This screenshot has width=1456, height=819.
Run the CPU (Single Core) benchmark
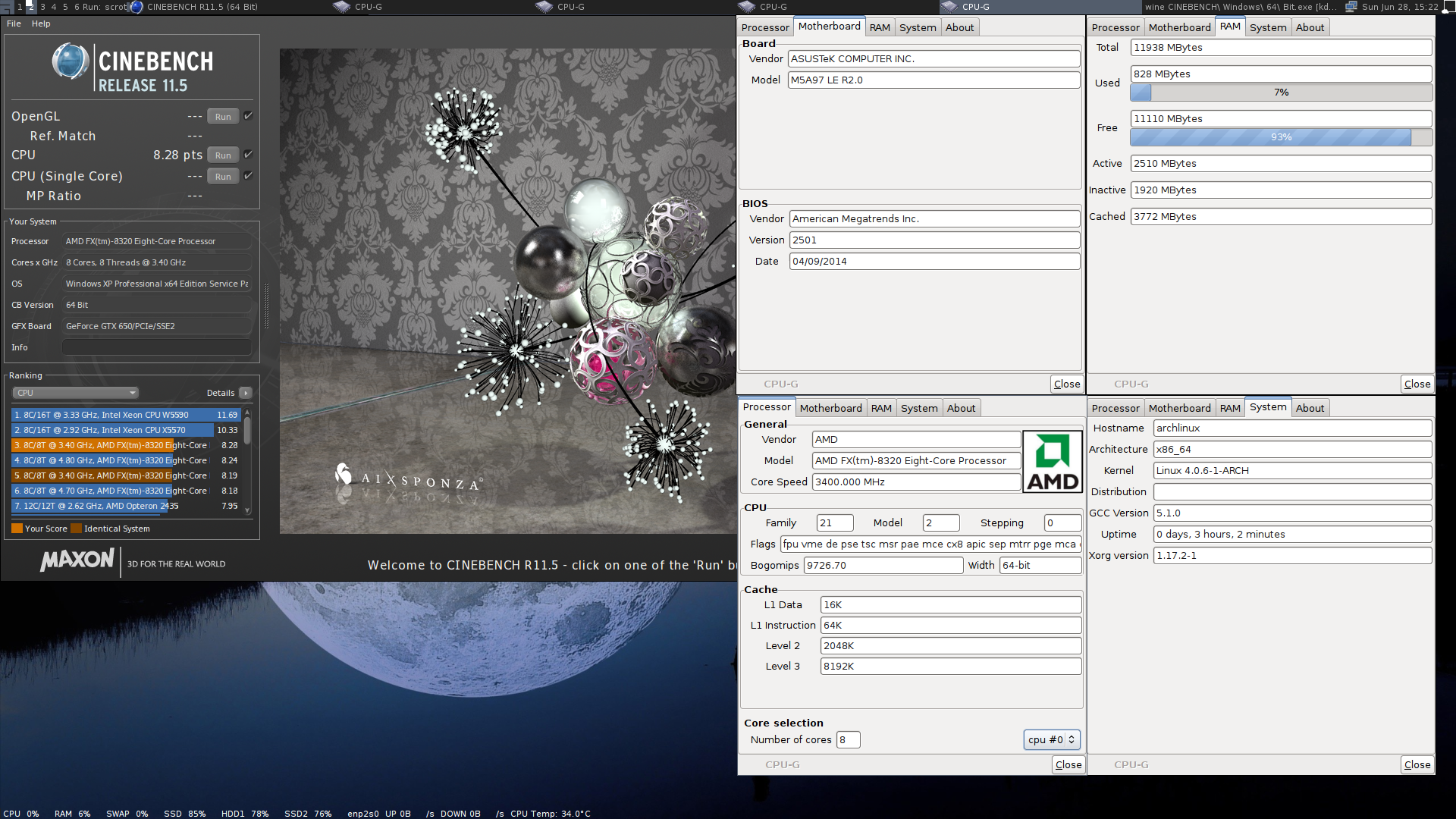tap(223, 176)
